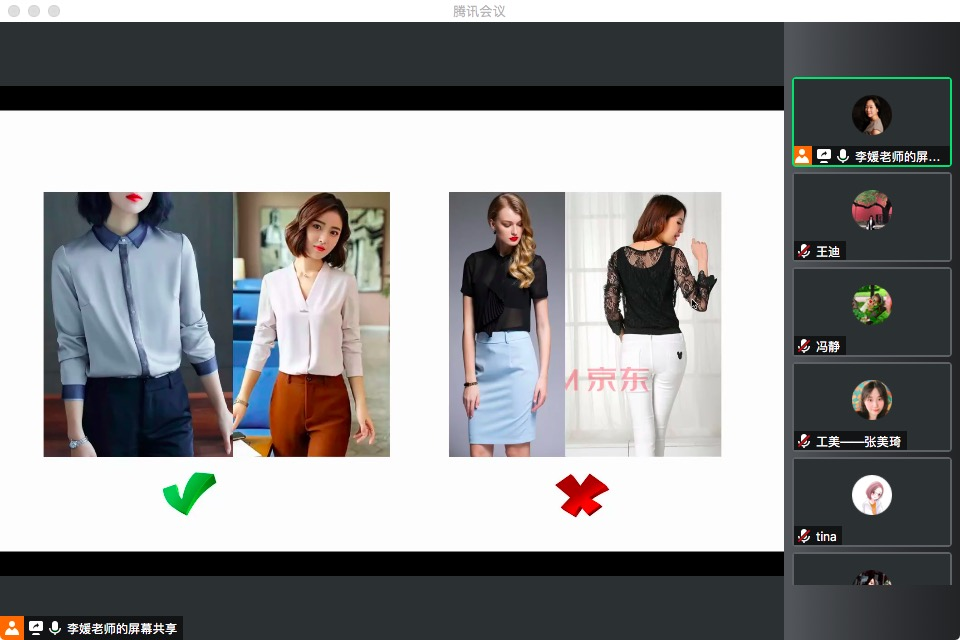Select 王迪's participant avatar

(x=871, y=210)
